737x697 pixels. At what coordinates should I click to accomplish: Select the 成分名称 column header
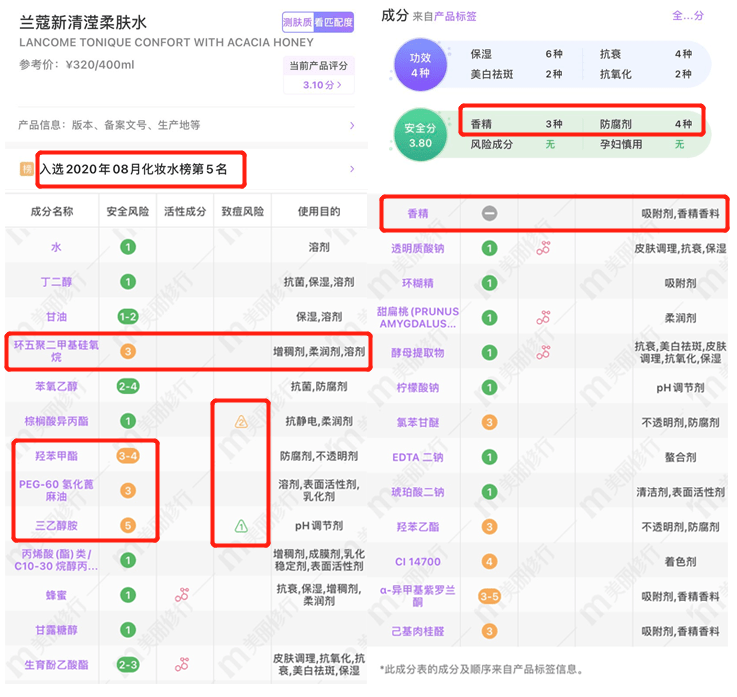point(52,211)
